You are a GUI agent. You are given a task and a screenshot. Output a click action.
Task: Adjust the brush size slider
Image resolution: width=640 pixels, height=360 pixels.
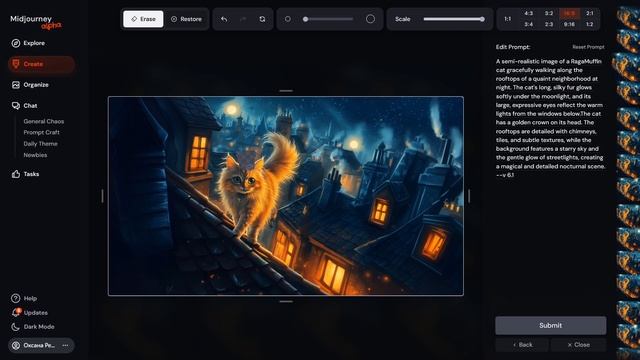click(329, 19)
